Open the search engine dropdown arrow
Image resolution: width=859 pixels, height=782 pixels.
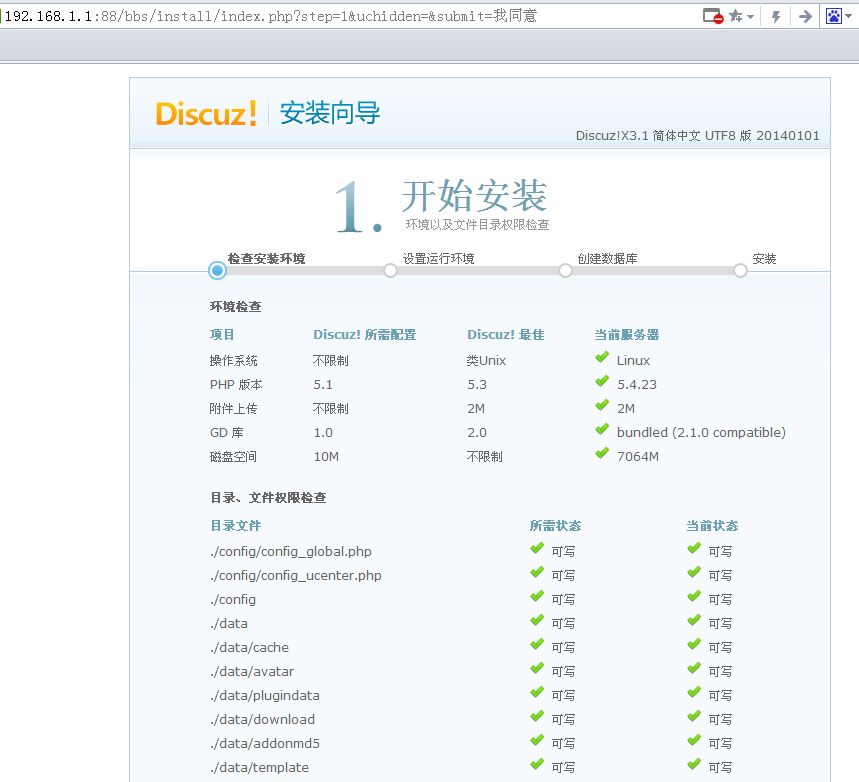click(x=849, y=16)
